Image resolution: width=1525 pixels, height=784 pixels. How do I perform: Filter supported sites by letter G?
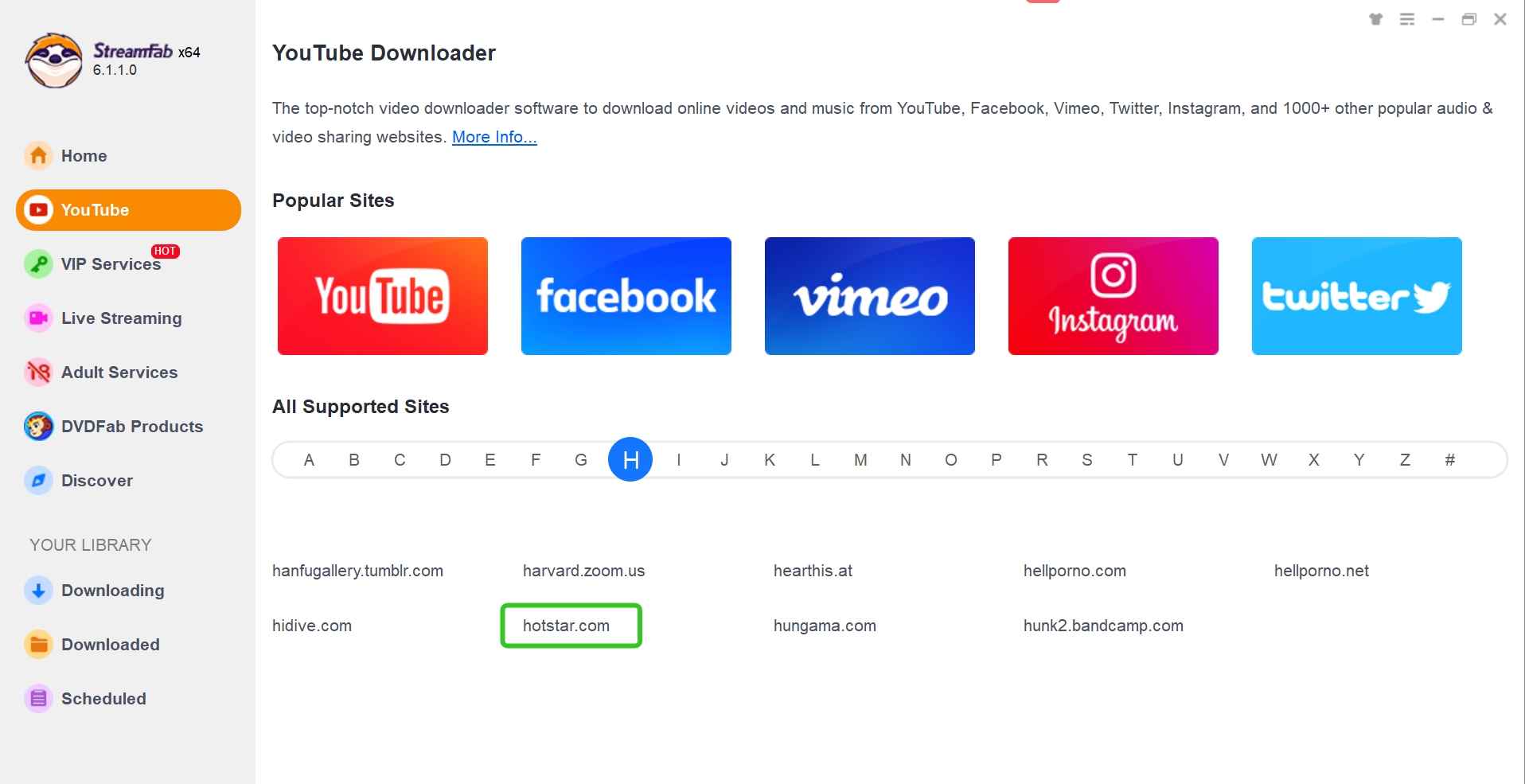tap(581, 460)
